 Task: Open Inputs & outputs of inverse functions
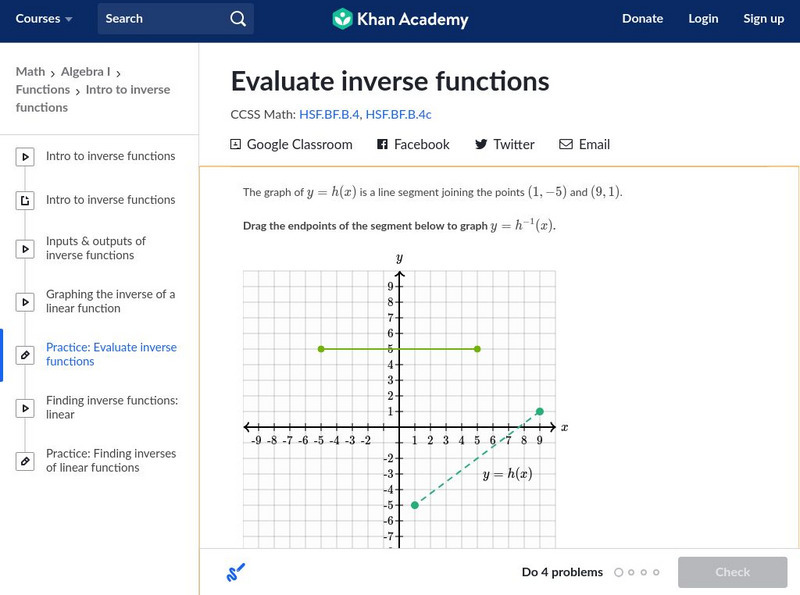(x=96, y=248)
